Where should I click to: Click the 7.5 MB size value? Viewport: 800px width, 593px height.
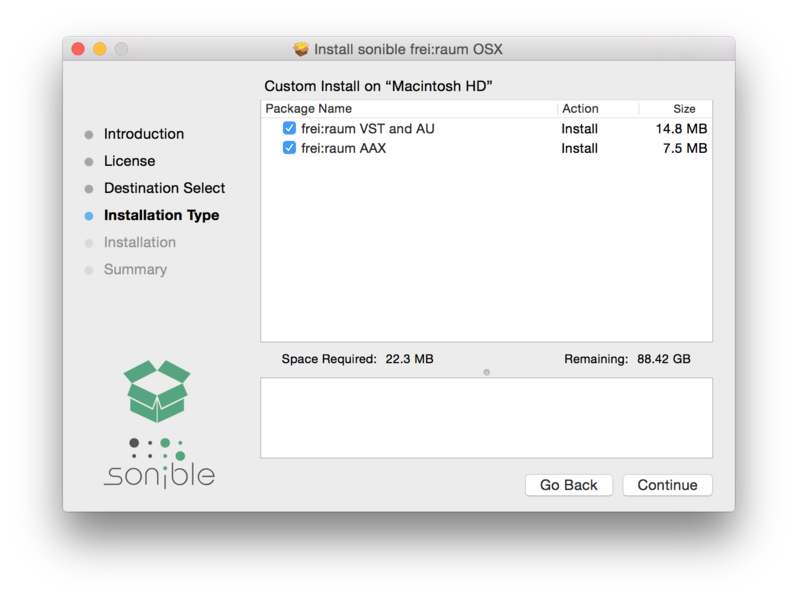[685, 148]
